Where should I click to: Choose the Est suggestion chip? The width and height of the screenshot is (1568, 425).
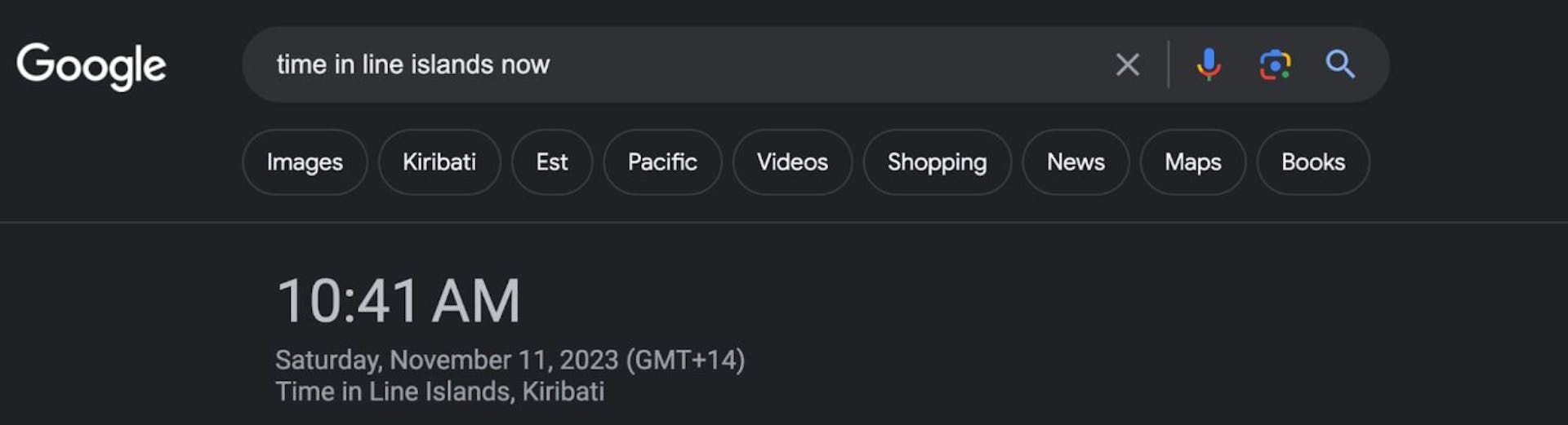[552, 162]
